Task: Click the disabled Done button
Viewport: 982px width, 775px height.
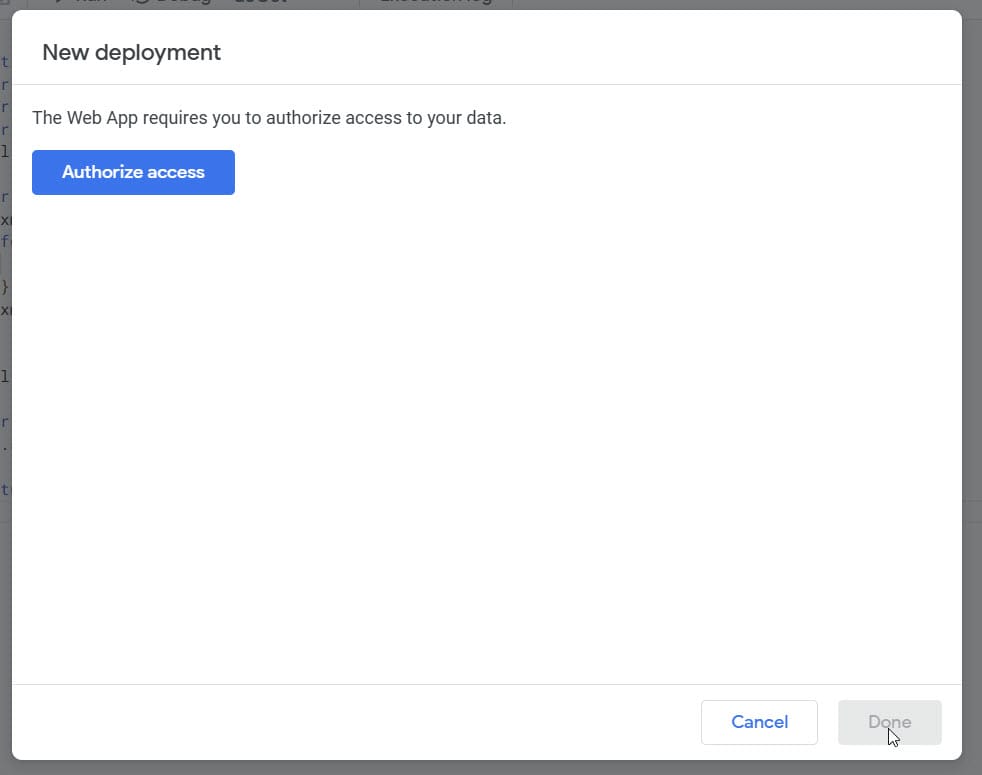Action: (x=888, y=722)
